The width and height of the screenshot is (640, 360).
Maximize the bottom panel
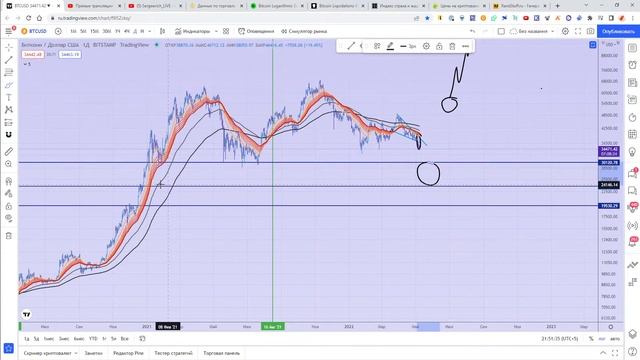(x=615, y=353)
